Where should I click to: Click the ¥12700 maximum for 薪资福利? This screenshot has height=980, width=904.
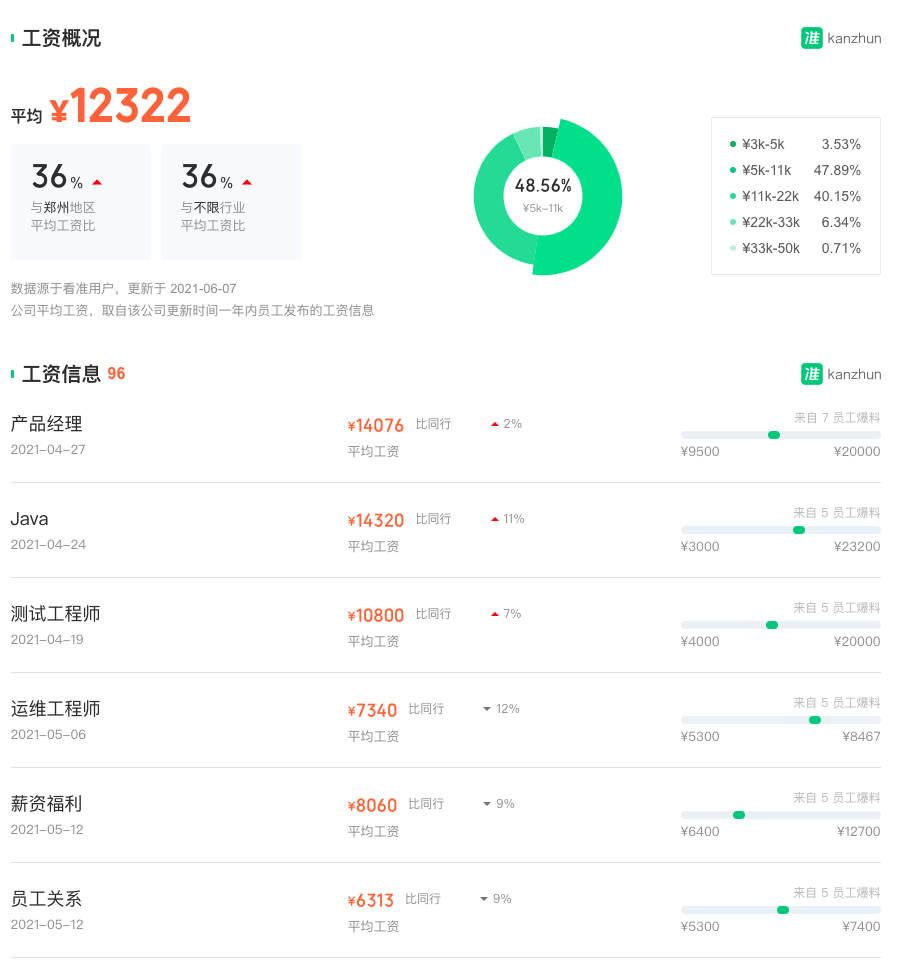858,832
